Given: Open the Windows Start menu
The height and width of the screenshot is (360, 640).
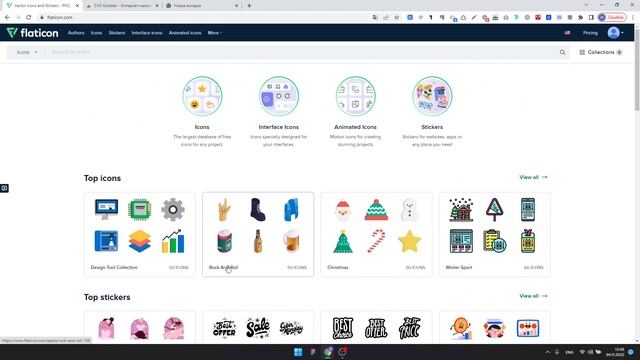Looking at the screenshot, I should click(298, 352).
